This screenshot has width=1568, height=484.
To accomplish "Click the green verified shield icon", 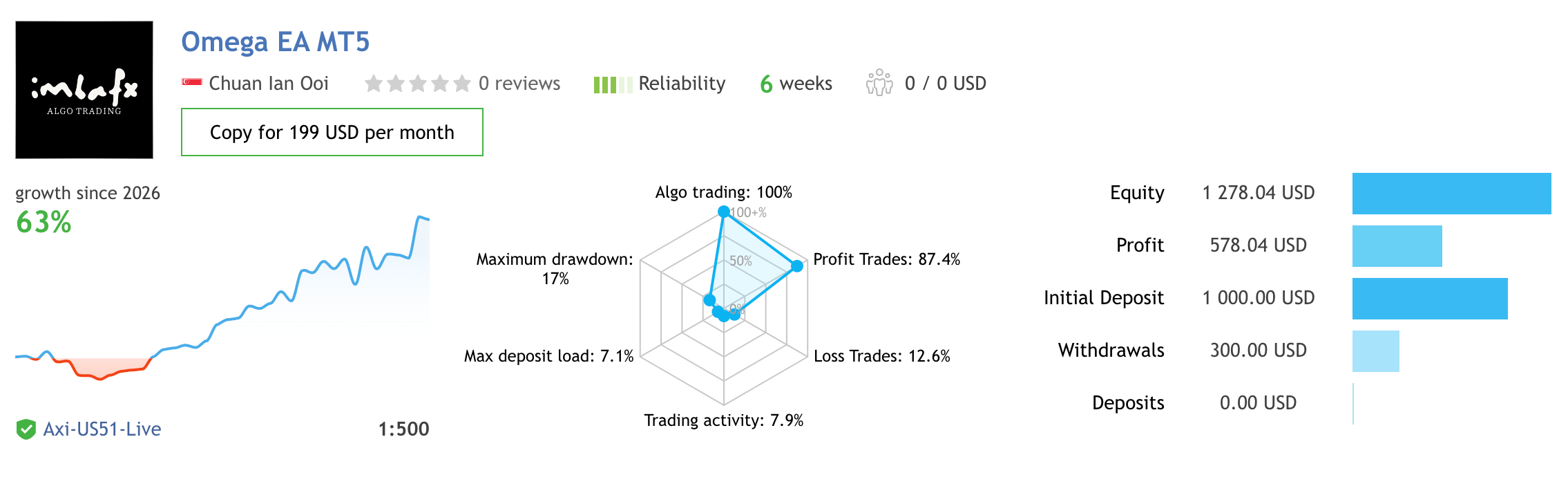I will click(x=26, y=429).
